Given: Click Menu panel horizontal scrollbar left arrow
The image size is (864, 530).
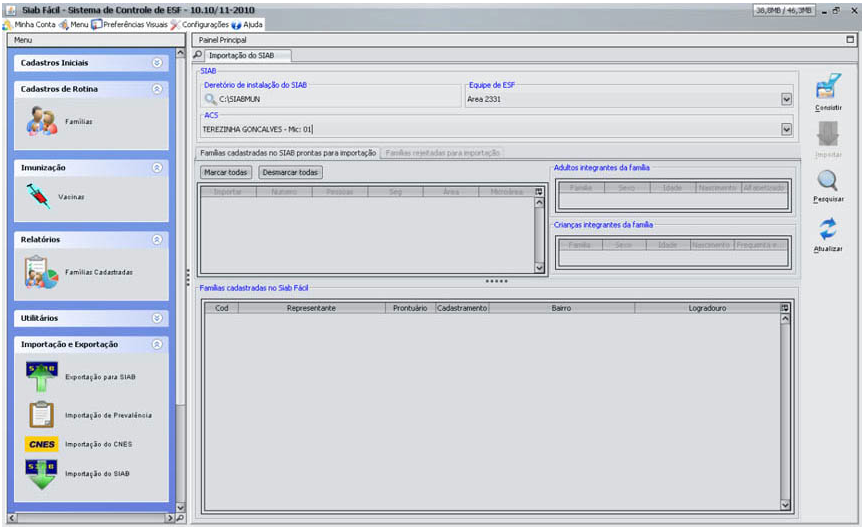Looking at the screenshot, I should [12, 518].
